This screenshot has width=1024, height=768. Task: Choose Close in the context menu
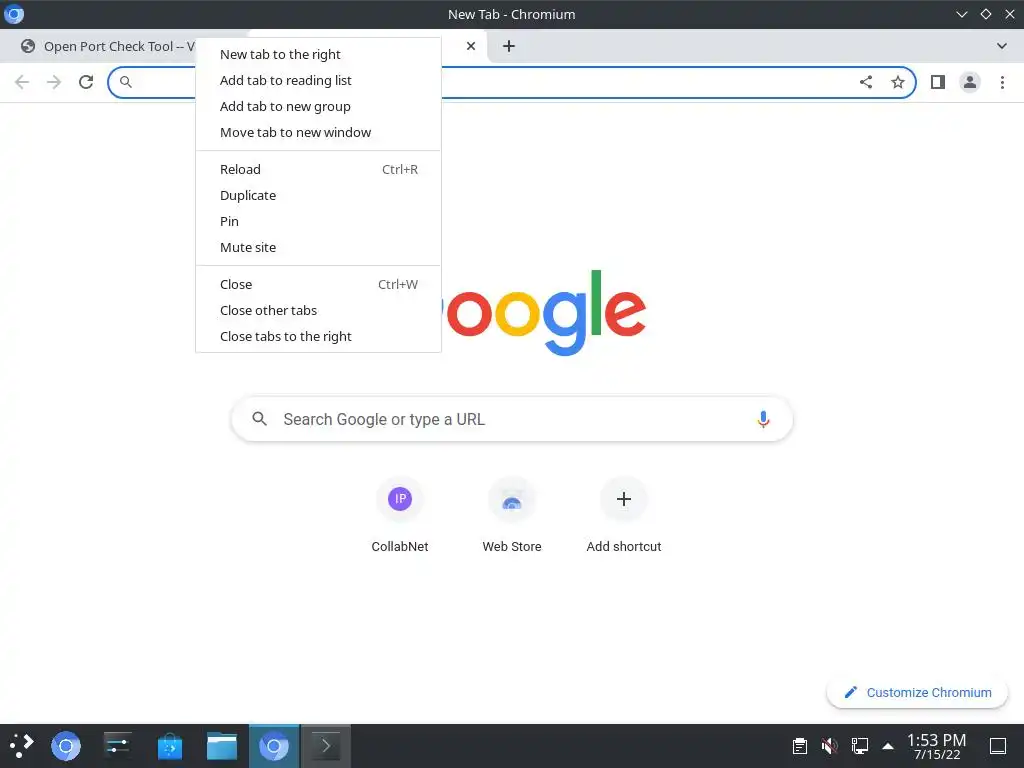click(318, 284)
